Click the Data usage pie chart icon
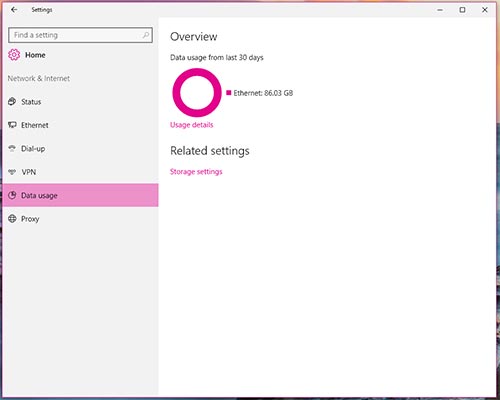 point(12,195)
